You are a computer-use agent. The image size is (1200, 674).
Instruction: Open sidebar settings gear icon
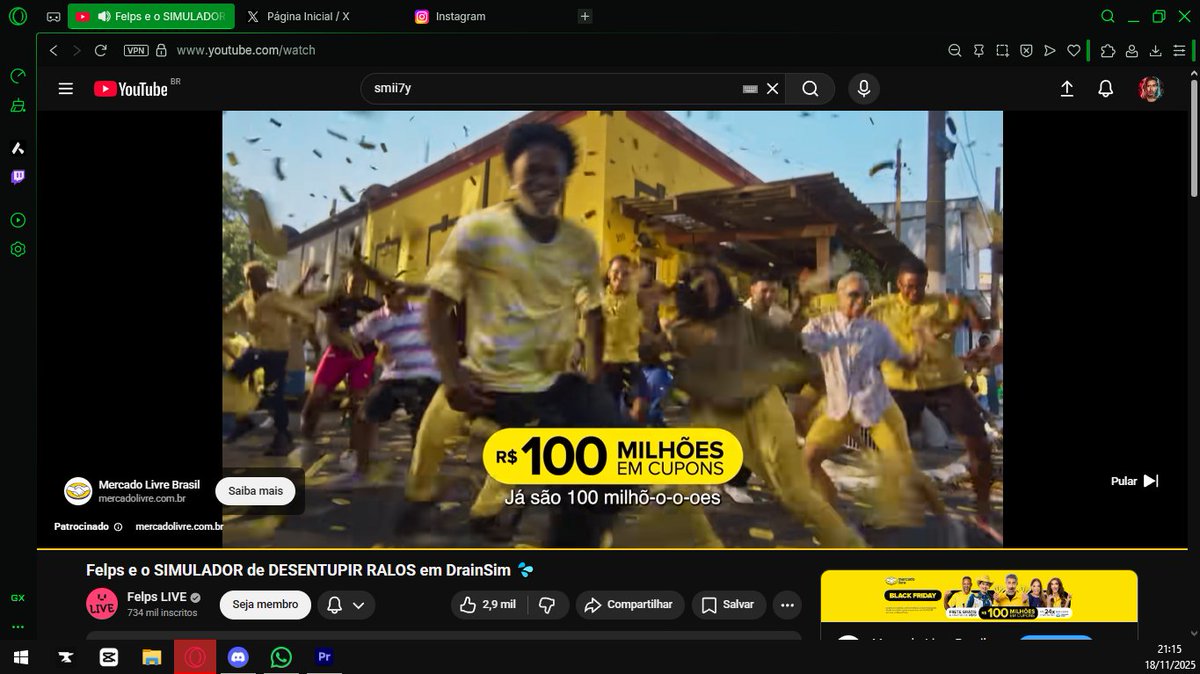(17, 249)
